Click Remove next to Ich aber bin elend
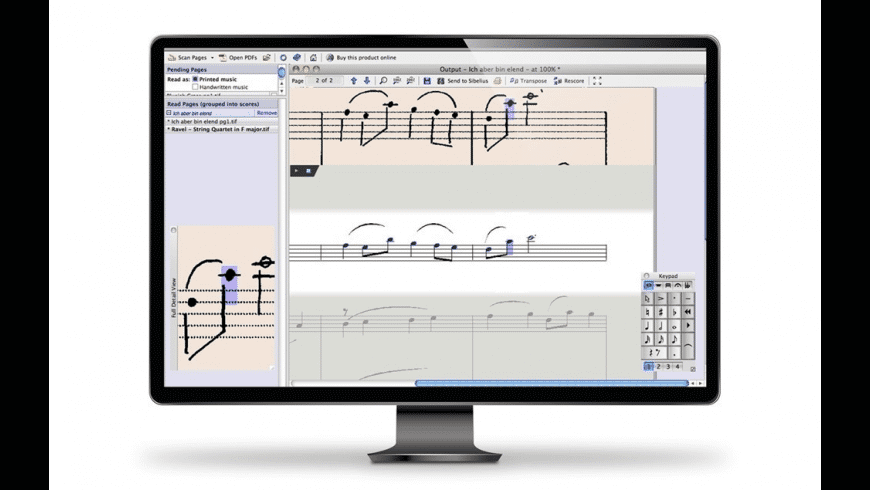Viewport: 870px width, 490px height. (x=266, y=113)
